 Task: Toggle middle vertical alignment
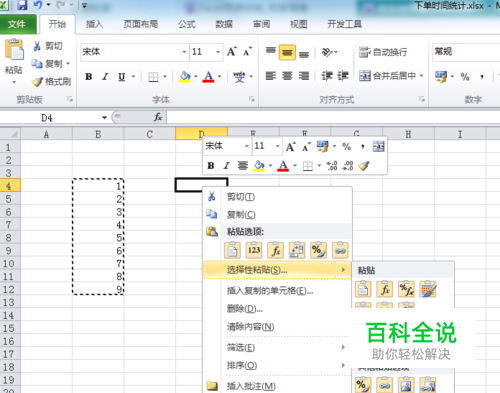[x=287, y=52]
